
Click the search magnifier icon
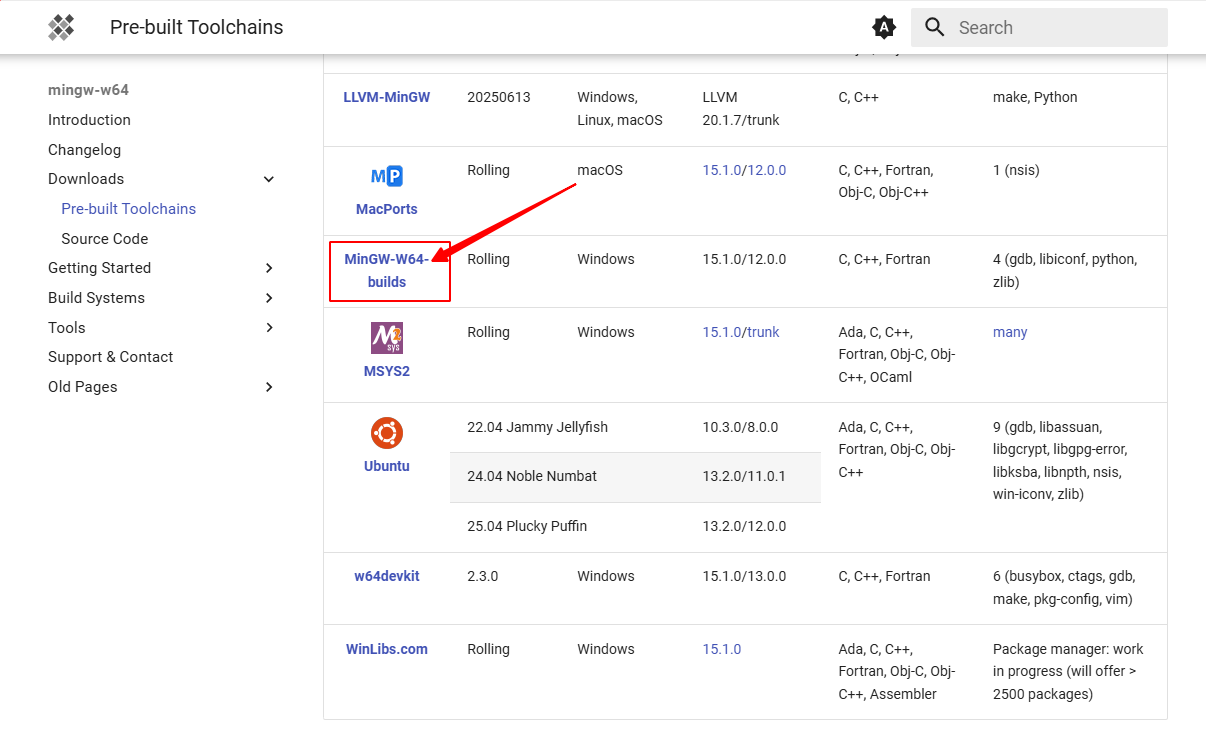pyautogui.click(x=935, y=27)
